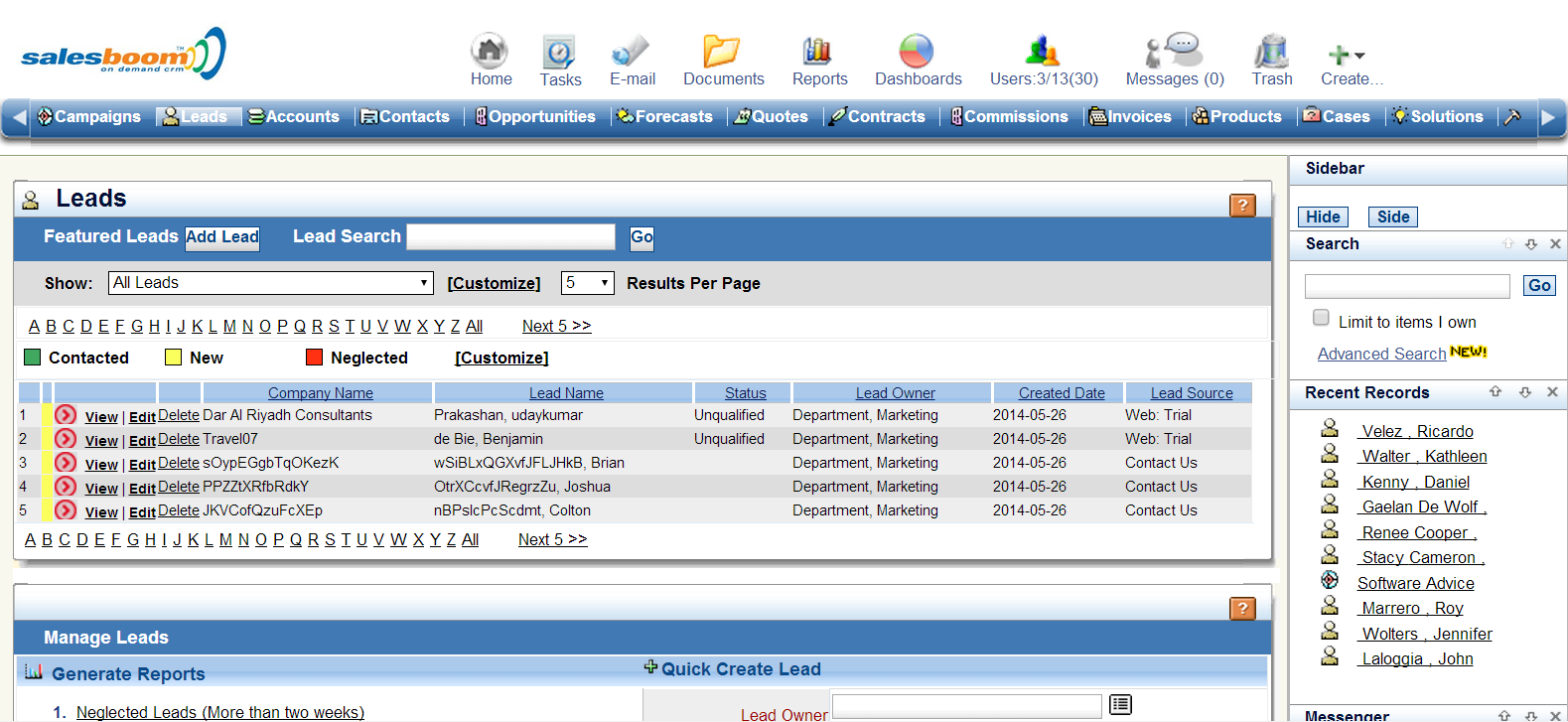This screenshot has width=1568, height=722.
Task: Click the sidebar Hide button
Action: point(1323,217)
